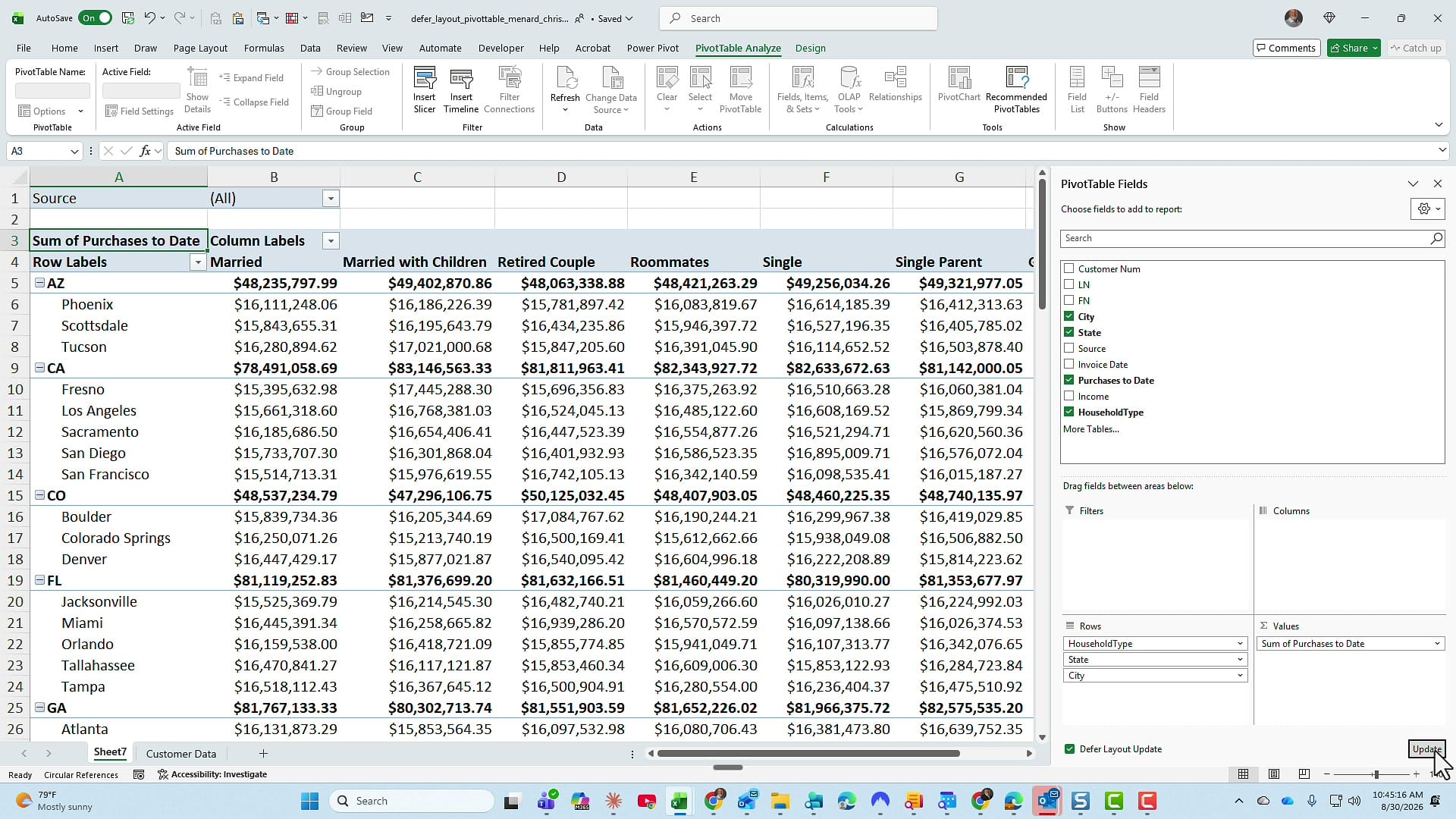Check the Invoice Date field

1069,364
